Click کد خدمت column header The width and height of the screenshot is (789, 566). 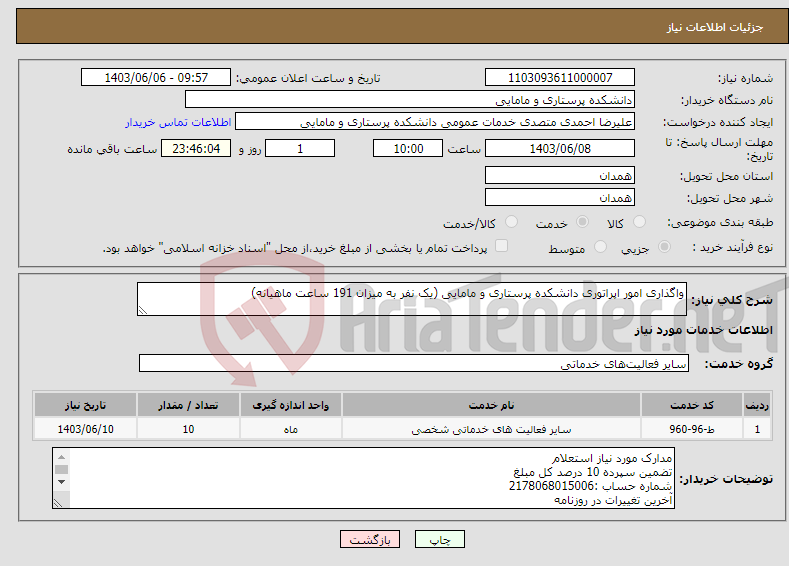692,405
